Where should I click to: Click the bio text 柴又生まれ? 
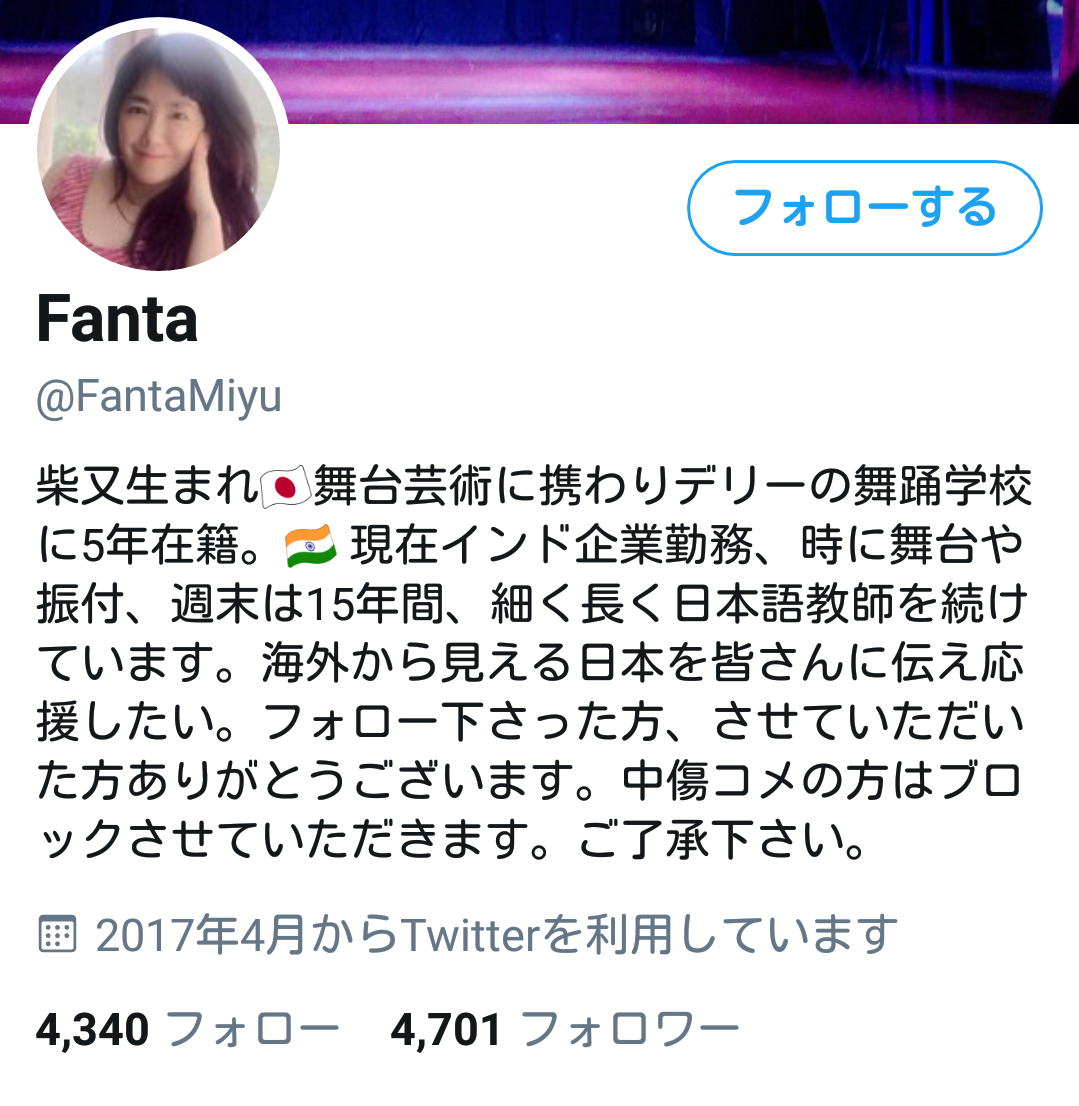click(x=147, y=487)
